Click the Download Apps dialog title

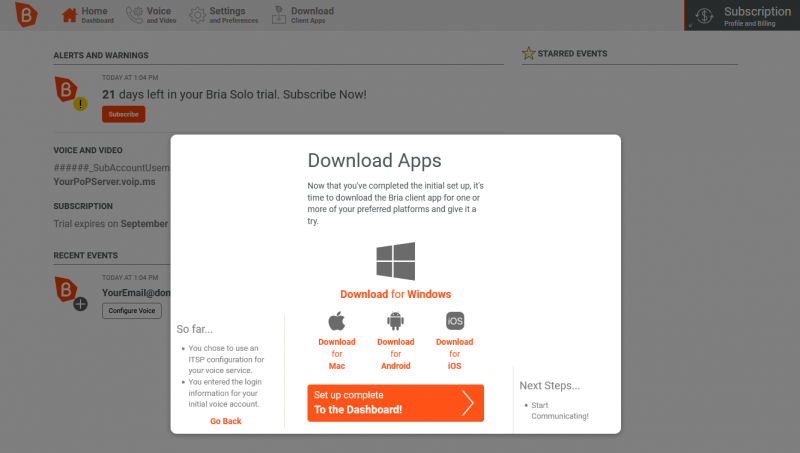pyautogui.click(x=374, y=161)
